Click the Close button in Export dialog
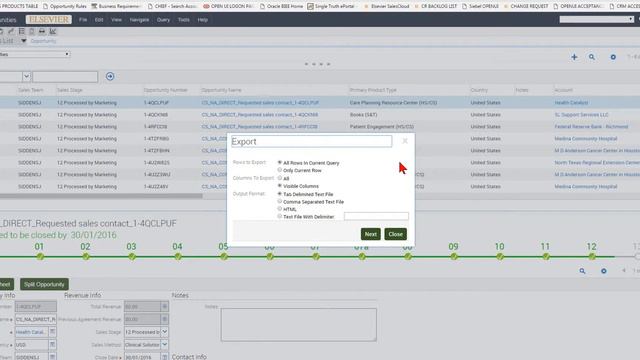This screenshot has width=640, height=360. coord(396,234)
